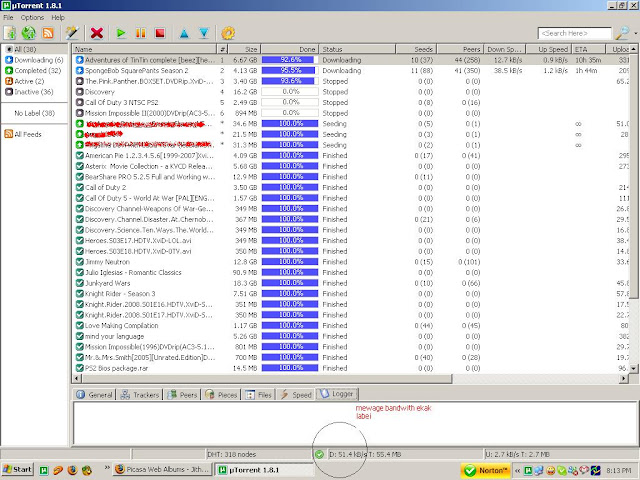Viewport: 640px width, 480px height.
Task: Open the Windows Start button
Action: click(x=17, y=470)
